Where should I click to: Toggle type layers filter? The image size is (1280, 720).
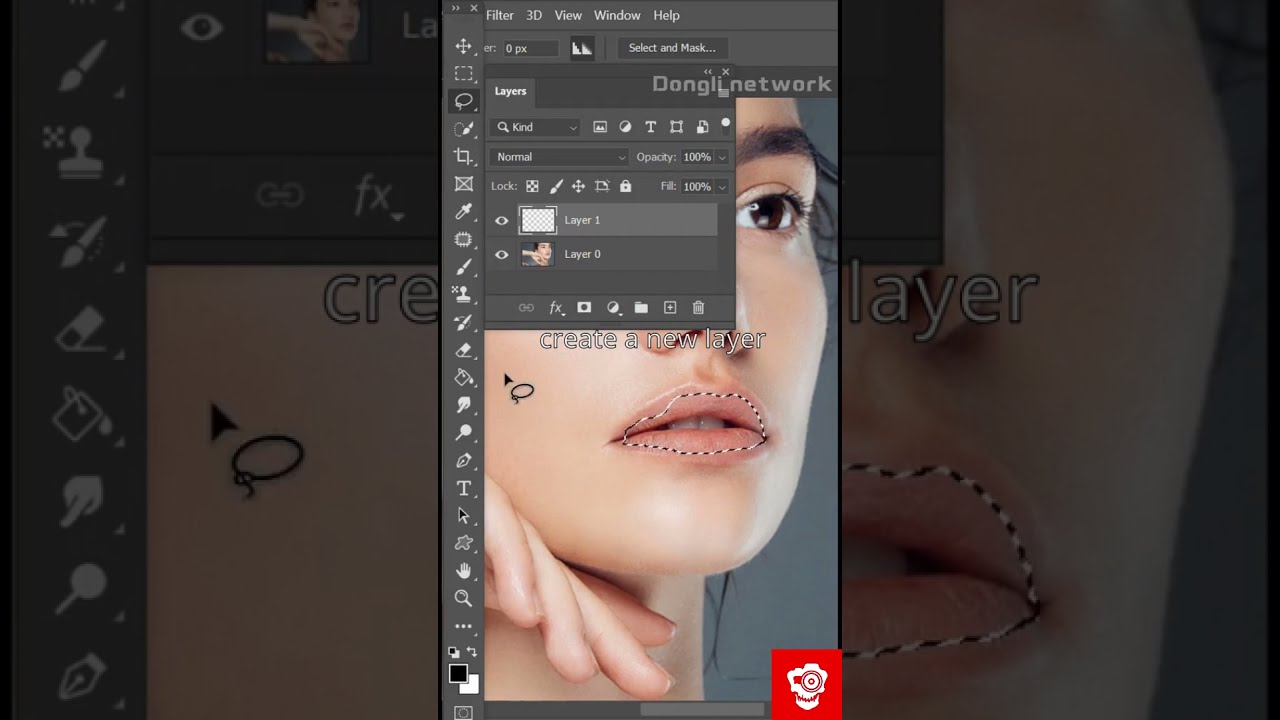tap(650, 127)
